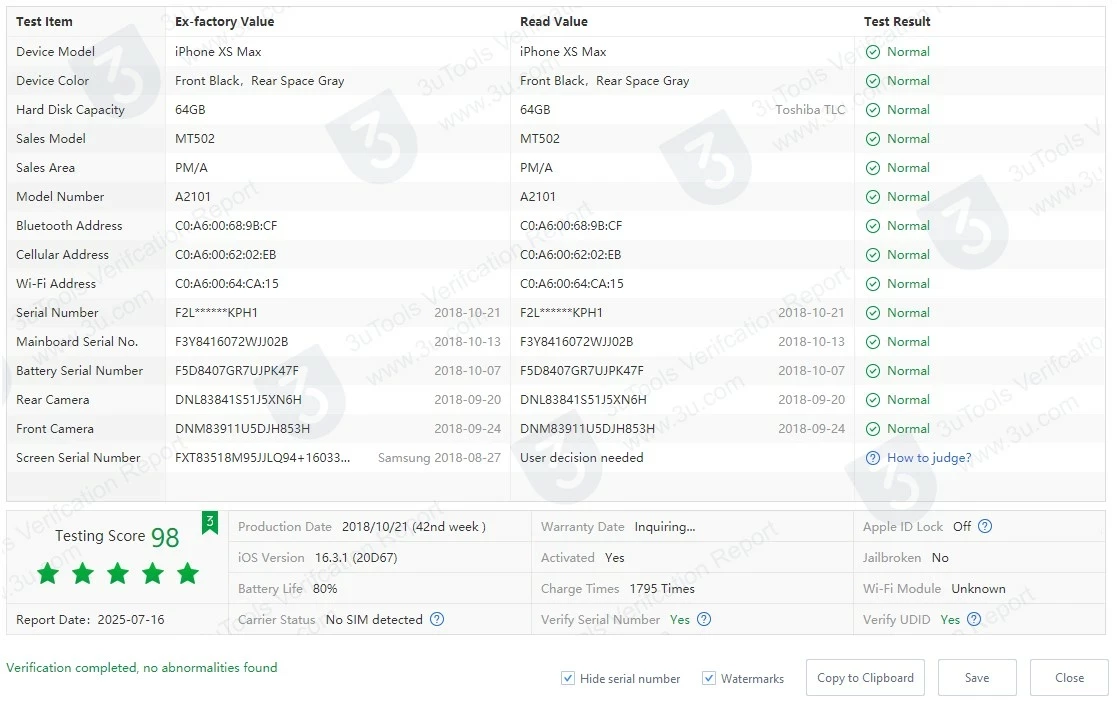Viewport: 1117px width, 713px height.
Task: Click the Test Item column header
Action: (x=44, y=21)
